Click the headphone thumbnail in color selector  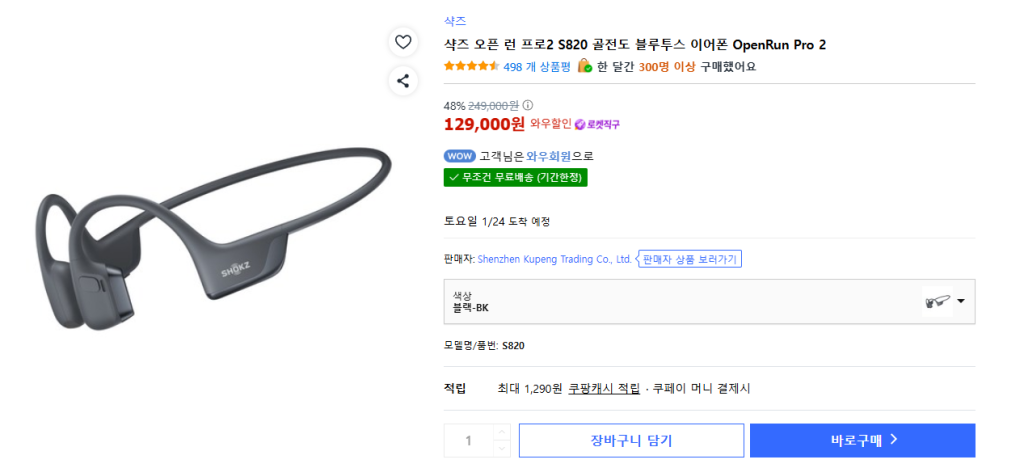tap(937, 301)
